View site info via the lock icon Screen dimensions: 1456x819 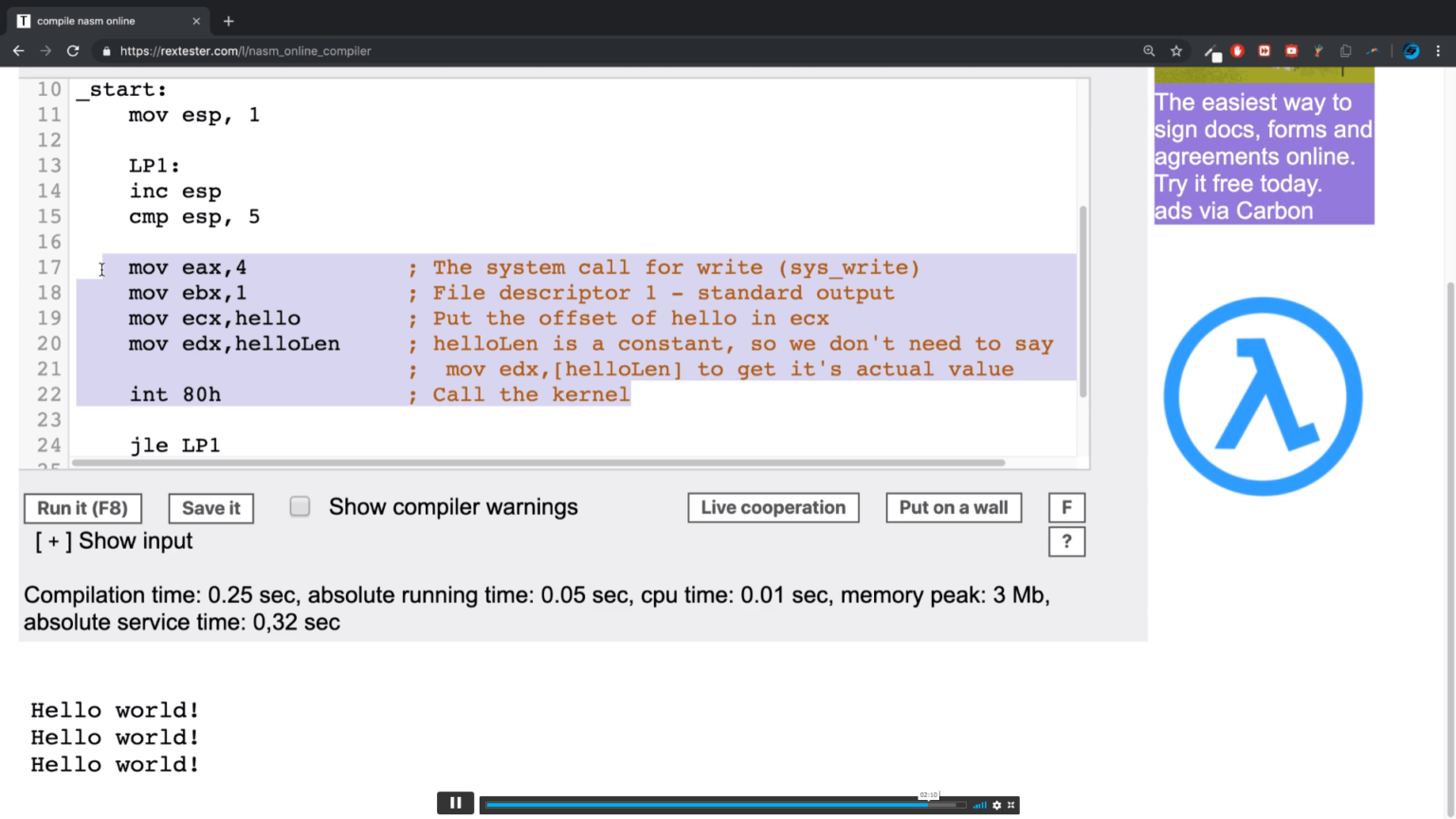tap(106, 51)
